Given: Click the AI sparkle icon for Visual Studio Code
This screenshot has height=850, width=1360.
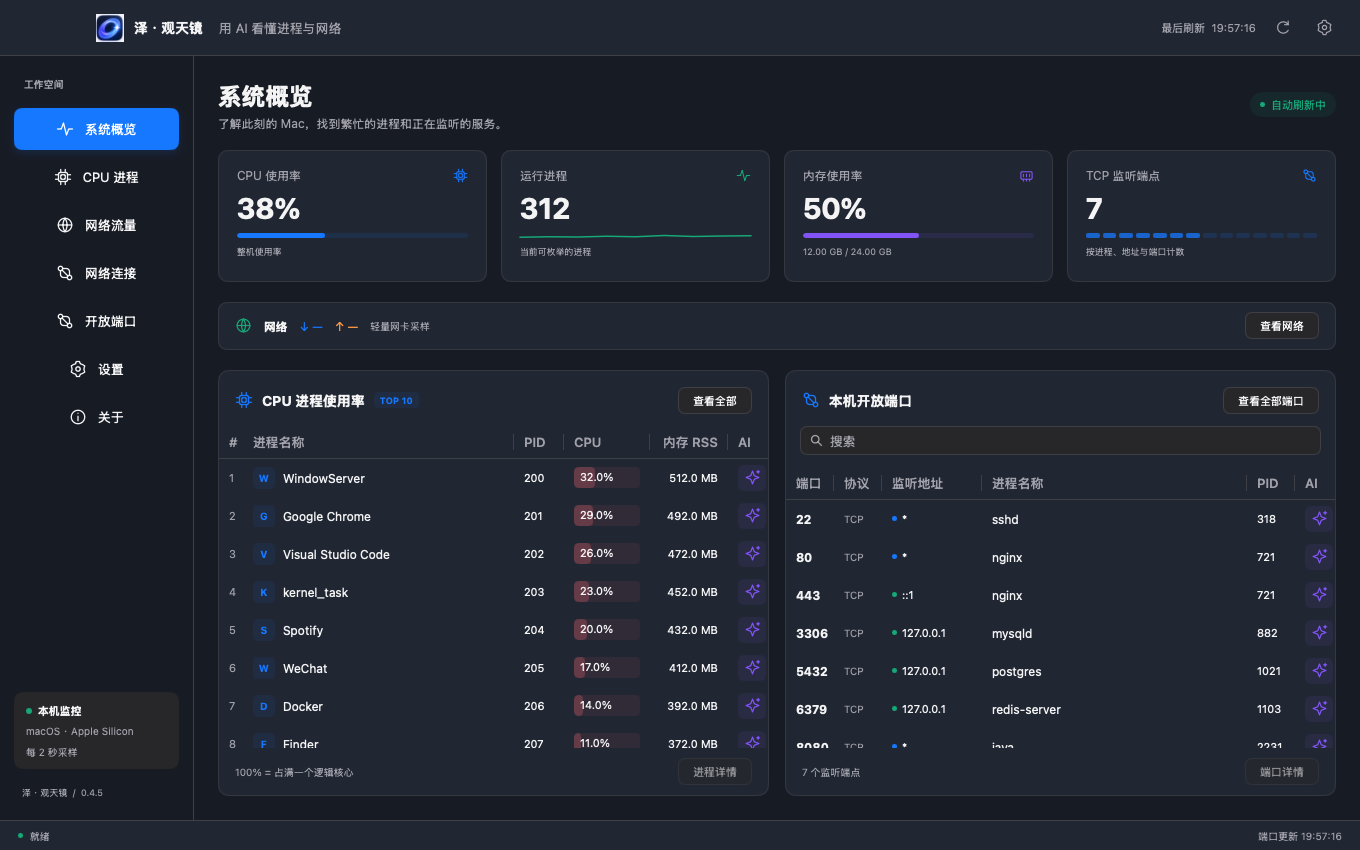Looking at the screenshot, I should [752, 554].
